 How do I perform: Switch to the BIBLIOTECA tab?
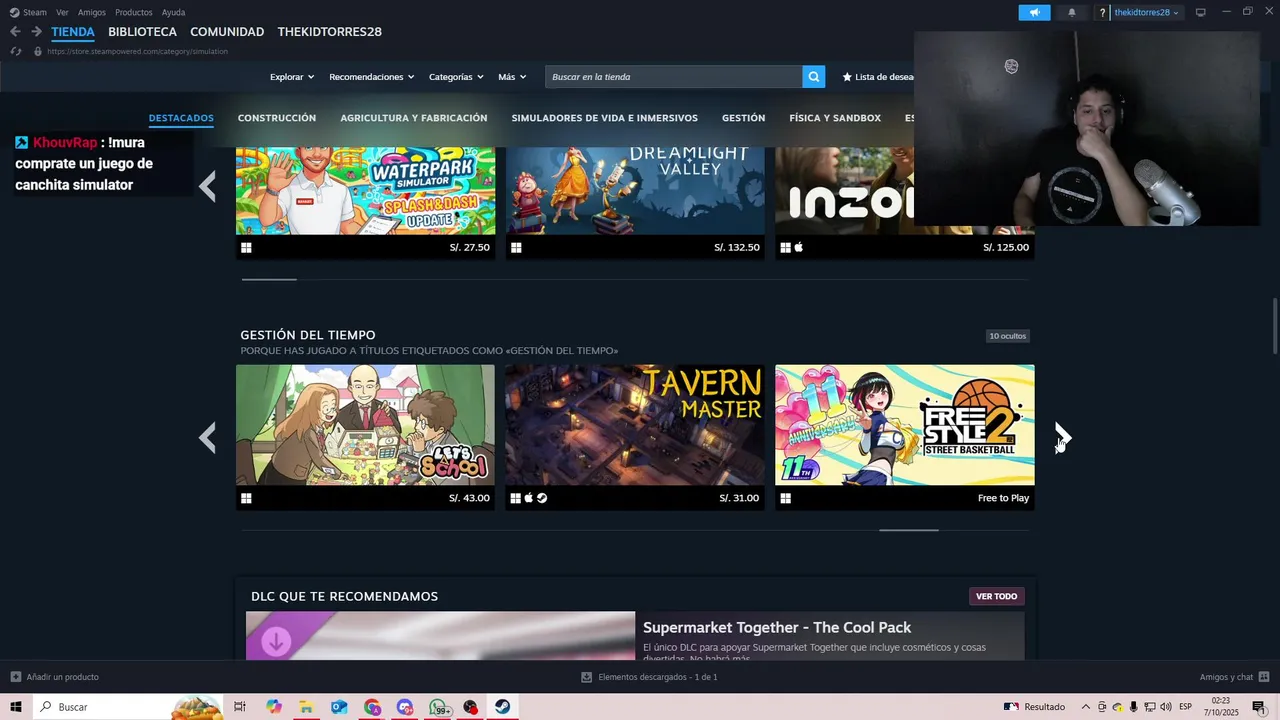[x=142, y=32]
